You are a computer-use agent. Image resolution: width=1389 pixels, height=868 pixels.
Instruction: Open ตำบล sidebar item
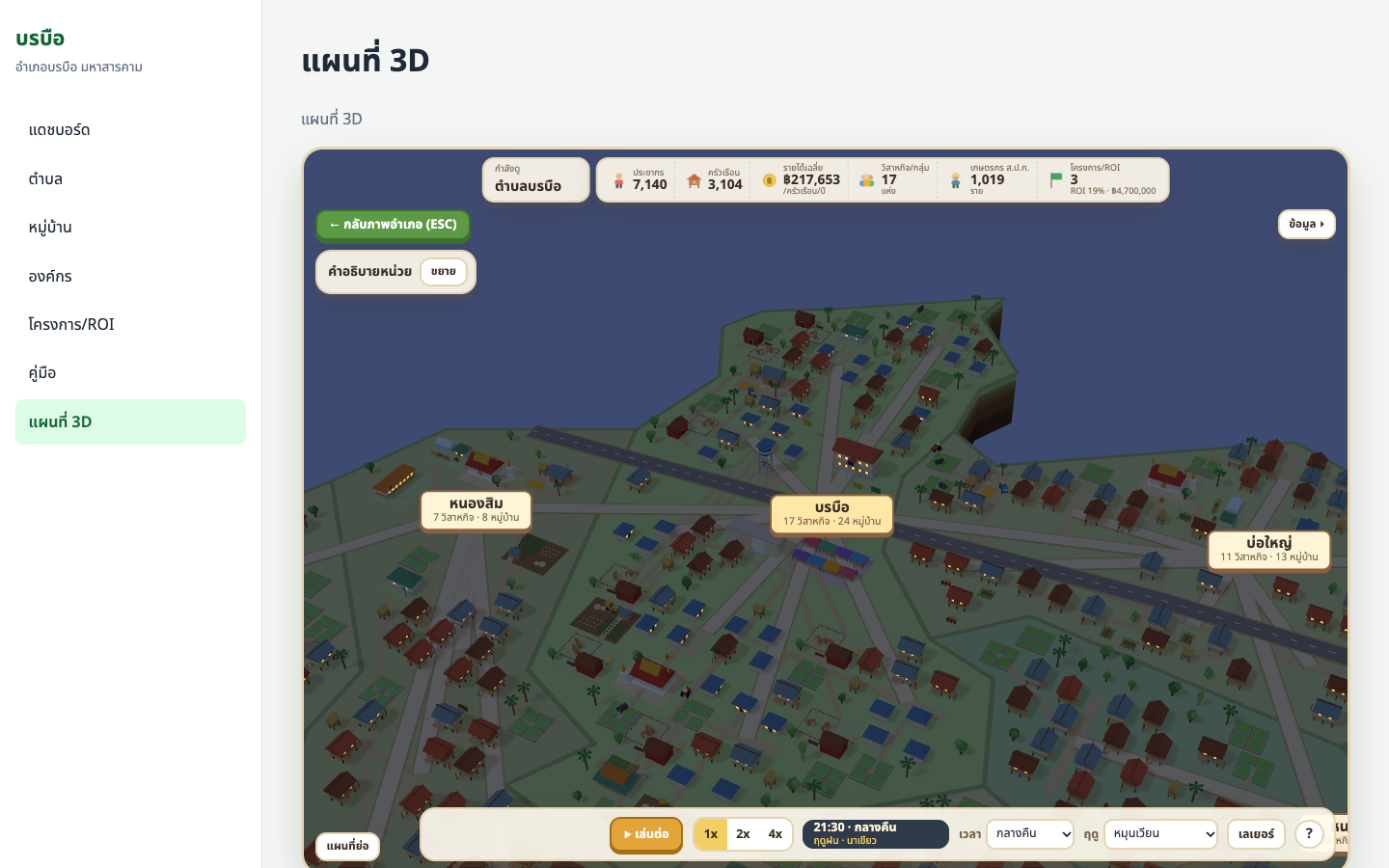[130, 178]
